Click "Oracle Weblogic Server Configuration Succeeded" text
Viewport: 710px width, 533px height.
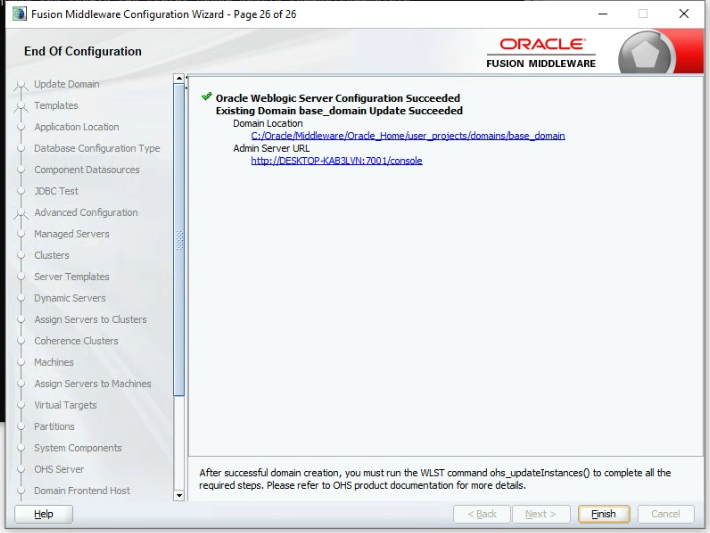[x=338, y=98]
